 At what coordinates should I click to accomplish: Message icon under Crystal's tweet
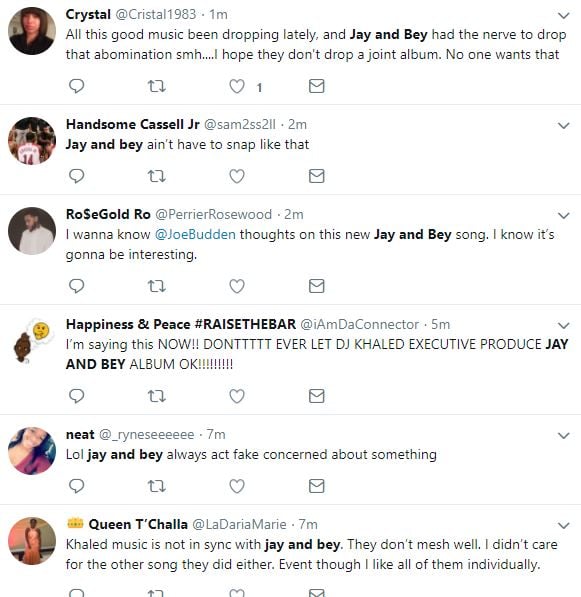coord(316,86)
